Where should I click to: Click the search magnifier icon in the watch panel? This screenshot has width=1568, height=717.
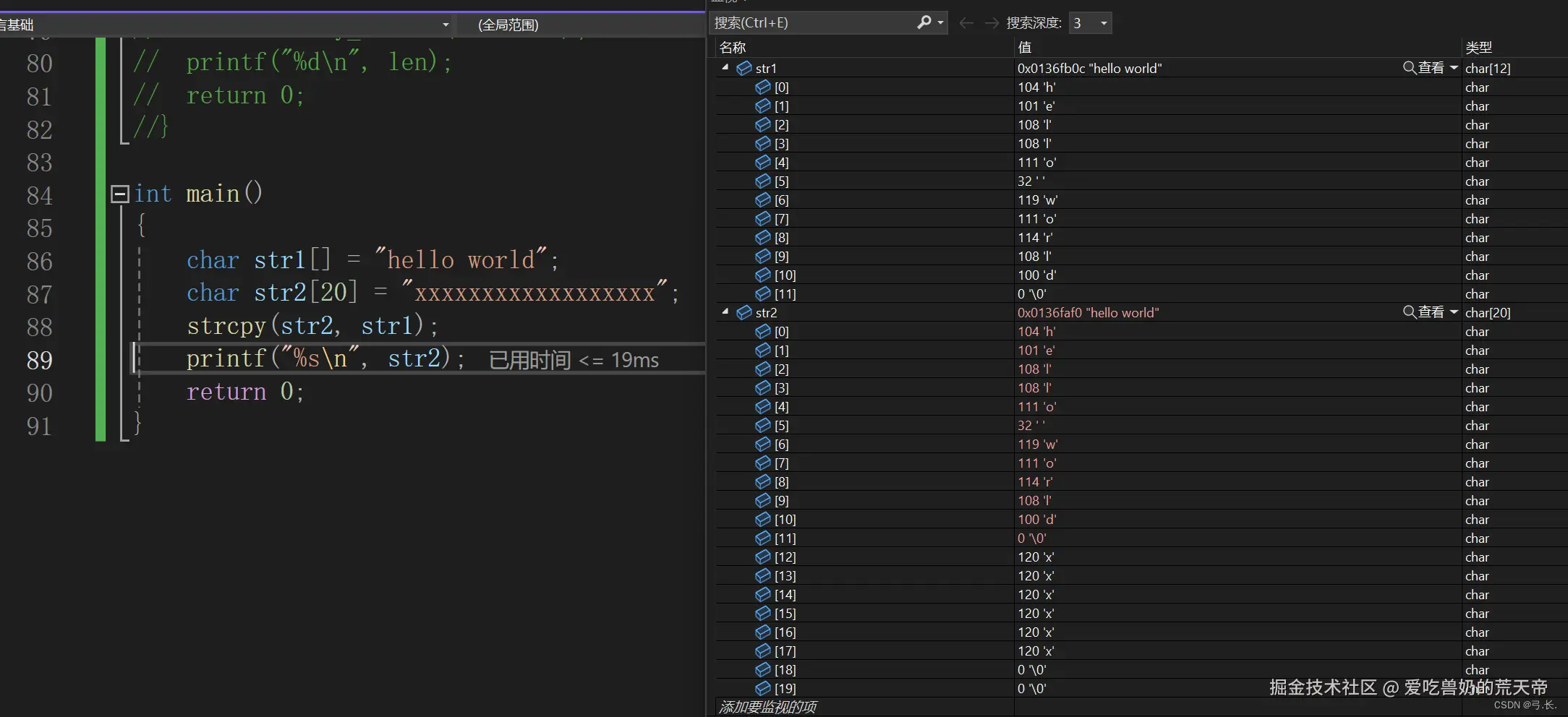924,22
